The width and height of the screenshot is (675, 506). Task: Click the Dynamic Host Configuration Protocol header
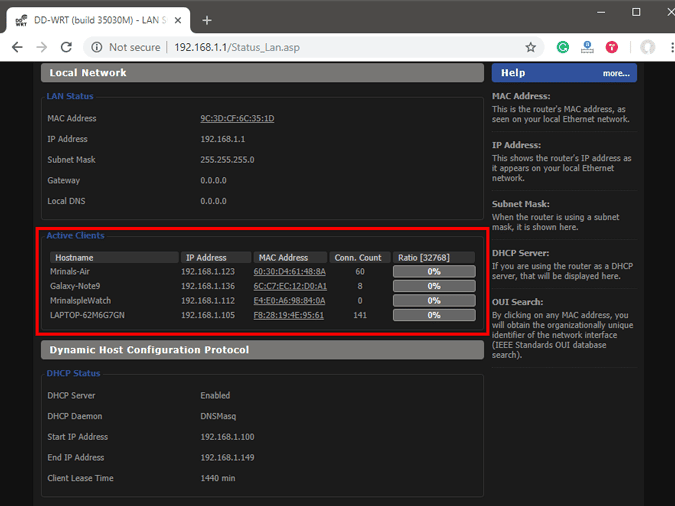pos(262,350)
